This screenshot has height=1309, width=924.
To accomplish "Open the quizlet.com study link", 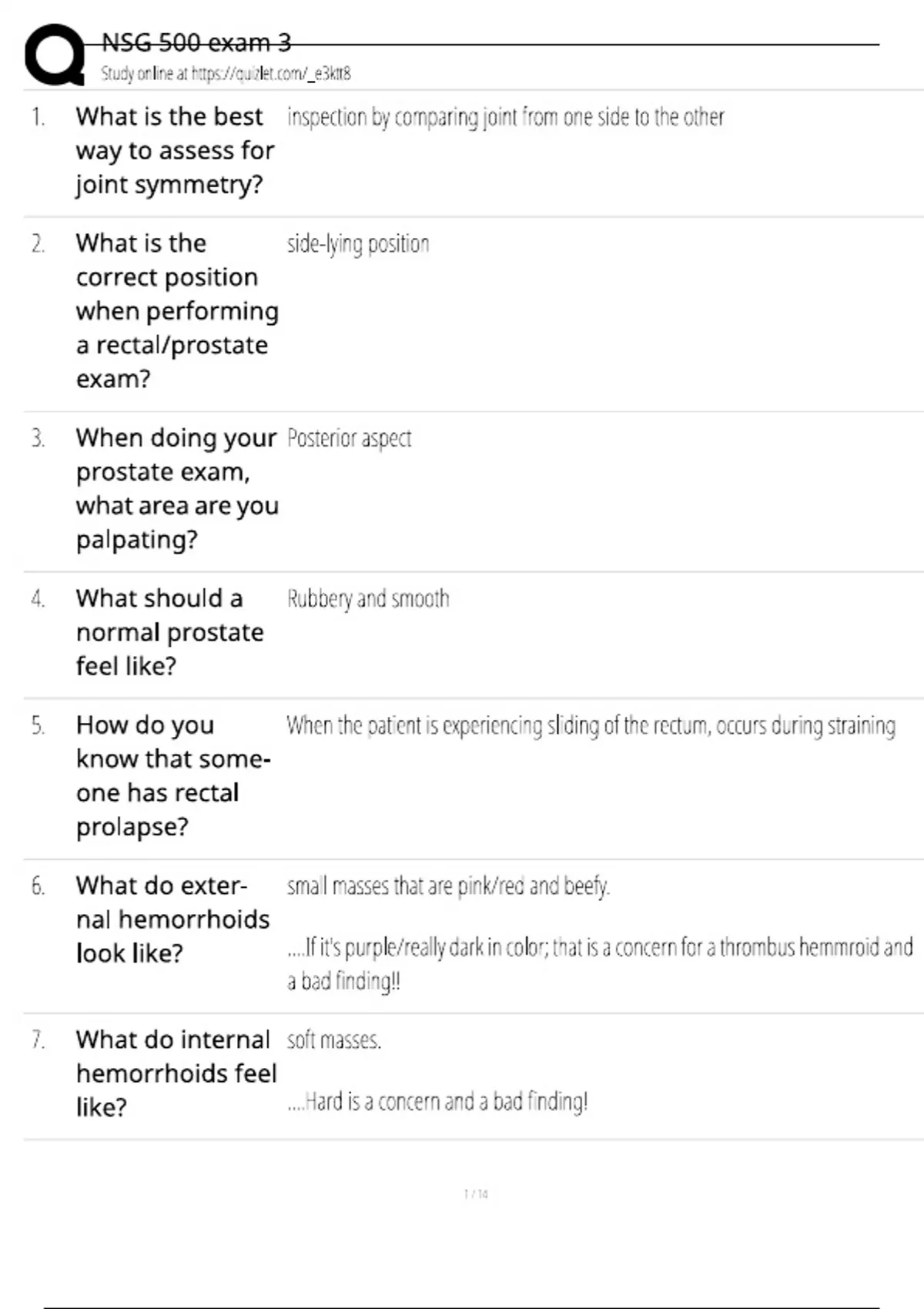I will click(226, 74).
